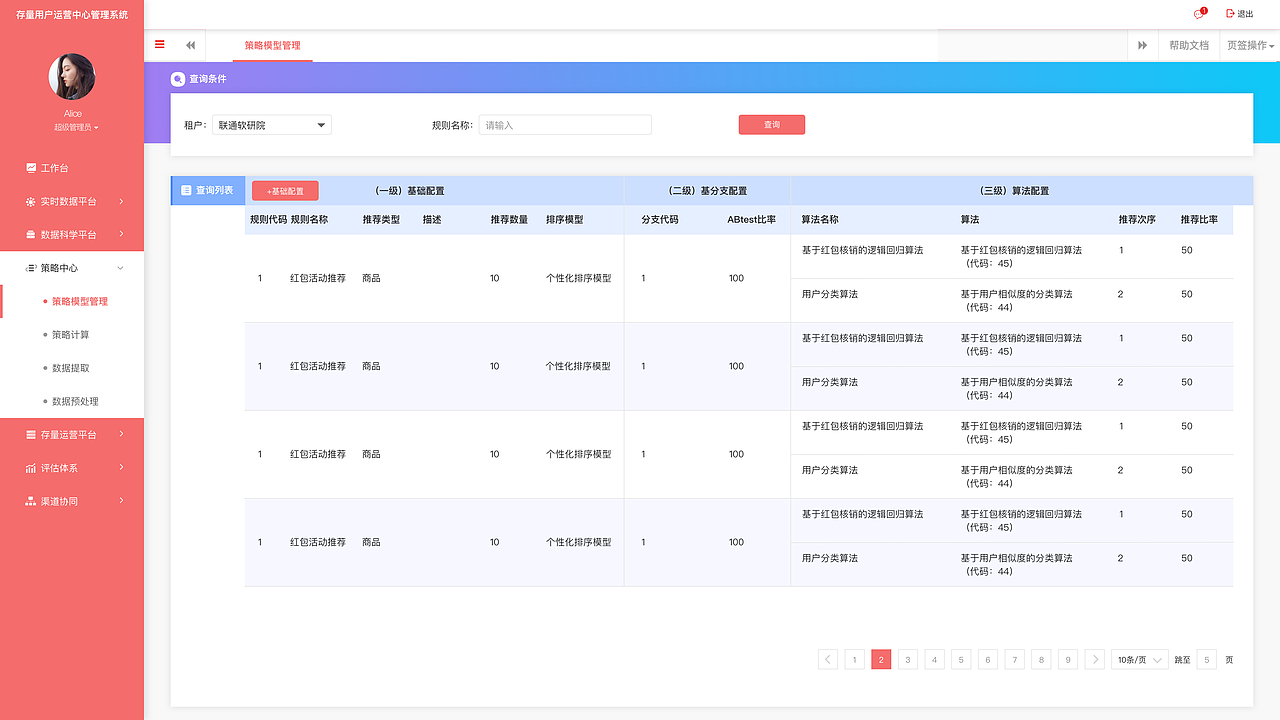Go to page 5 button
This screenshot has width=1280, height=720.
pyautogui.click(x=961, y=659)
